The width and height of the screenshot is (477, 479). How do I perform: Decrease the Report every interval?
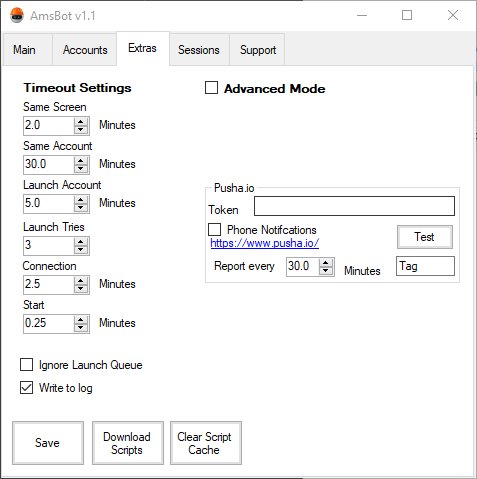pos(326,271)
